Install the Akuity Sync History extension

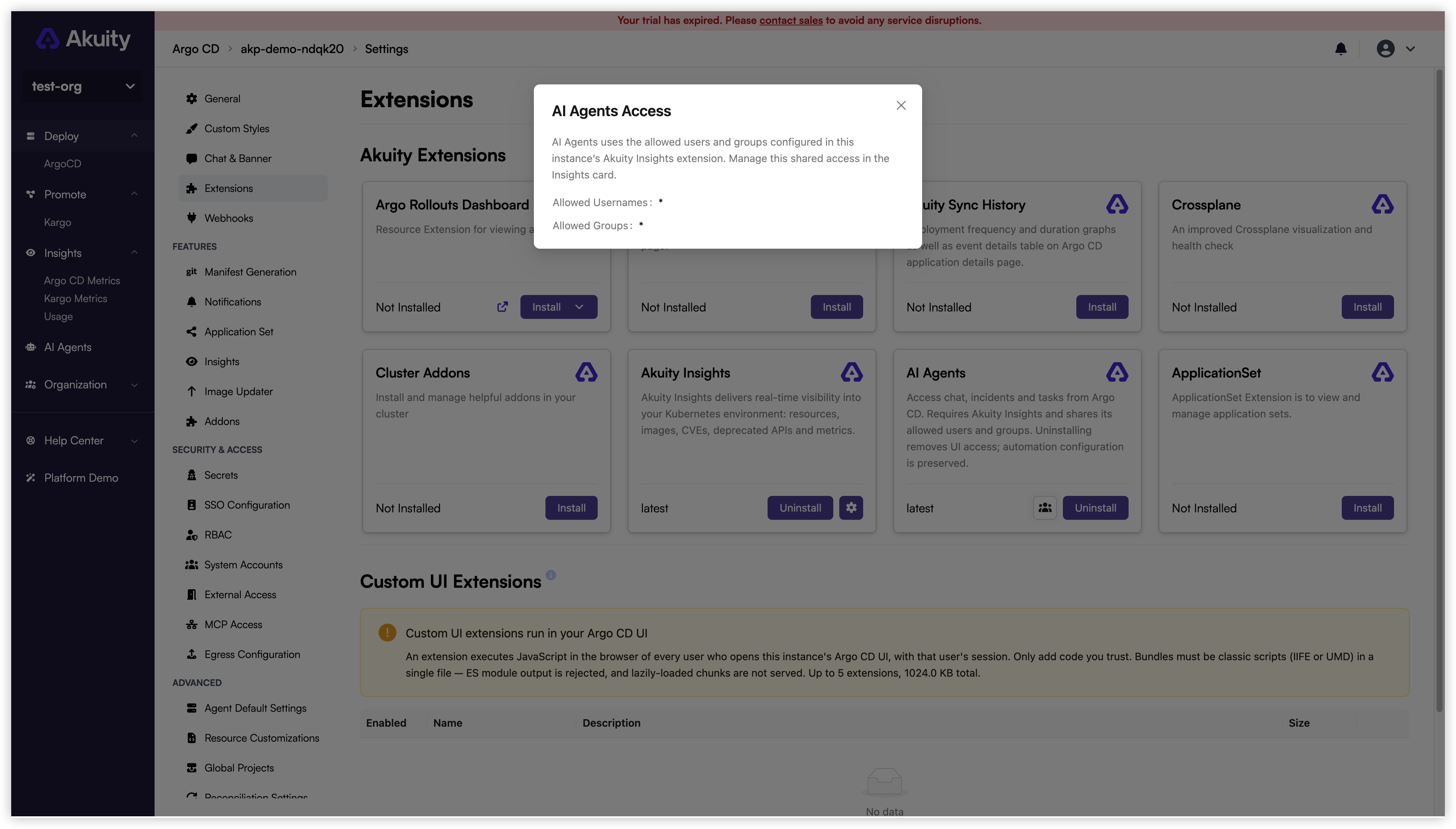(x=1102, y=307)
